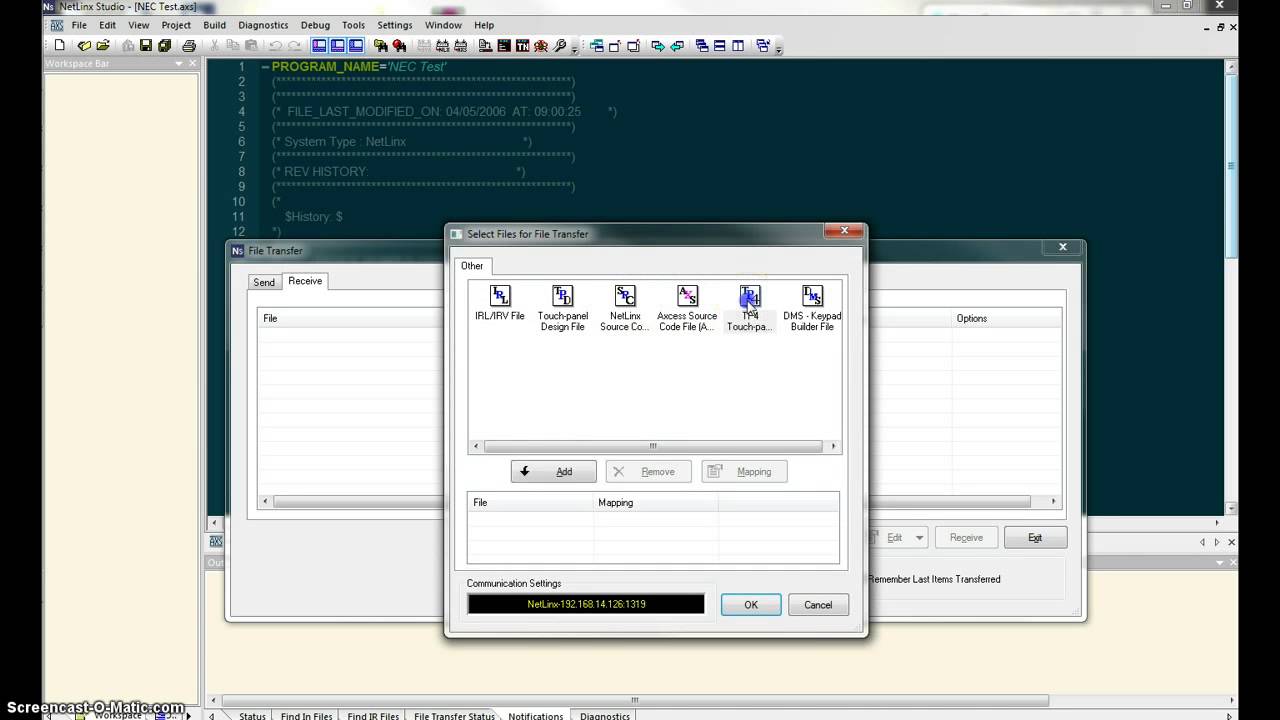Toggle the second view bar toolbar button

click(x=338, y=45)
